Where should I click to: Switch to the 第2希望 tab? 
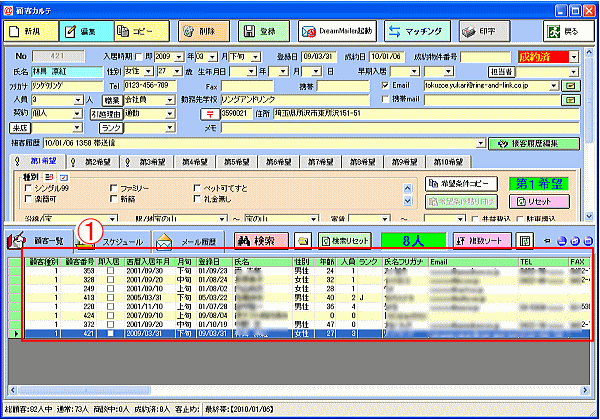pyautogui.click(x=93, y=162)
